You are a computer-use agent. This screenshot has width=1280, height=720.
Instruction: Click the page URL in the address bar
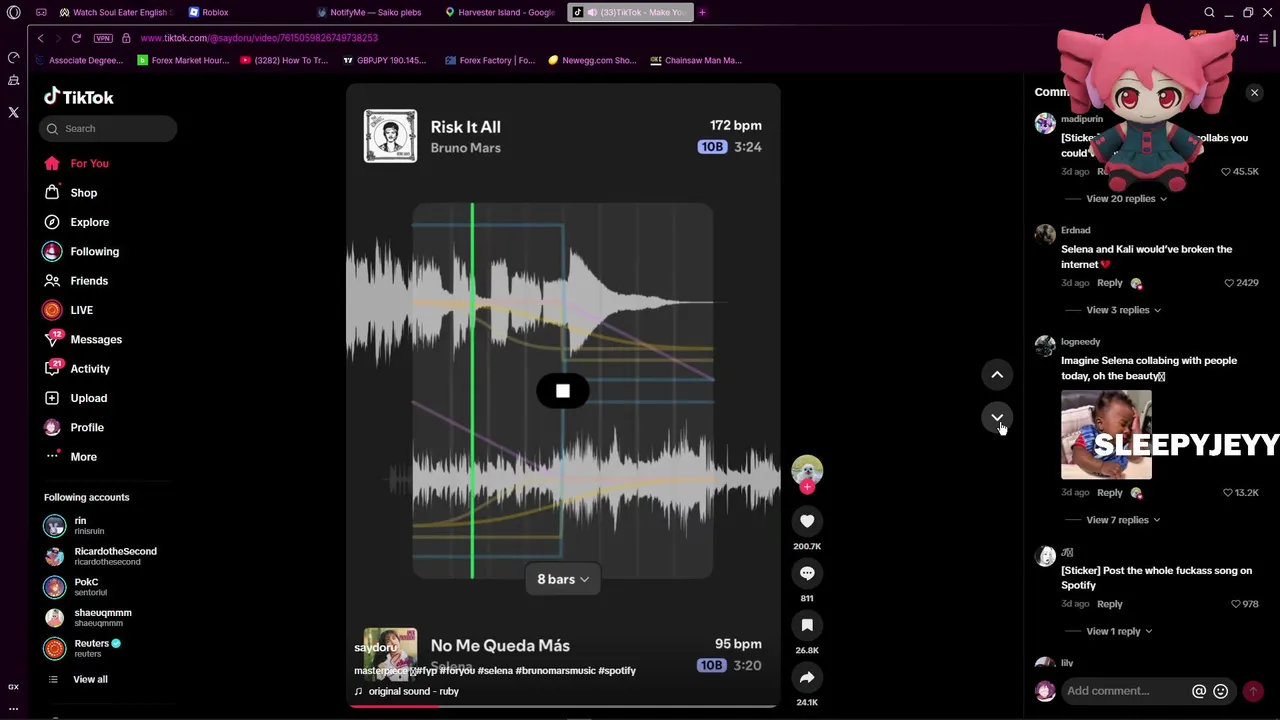[259, 38]
